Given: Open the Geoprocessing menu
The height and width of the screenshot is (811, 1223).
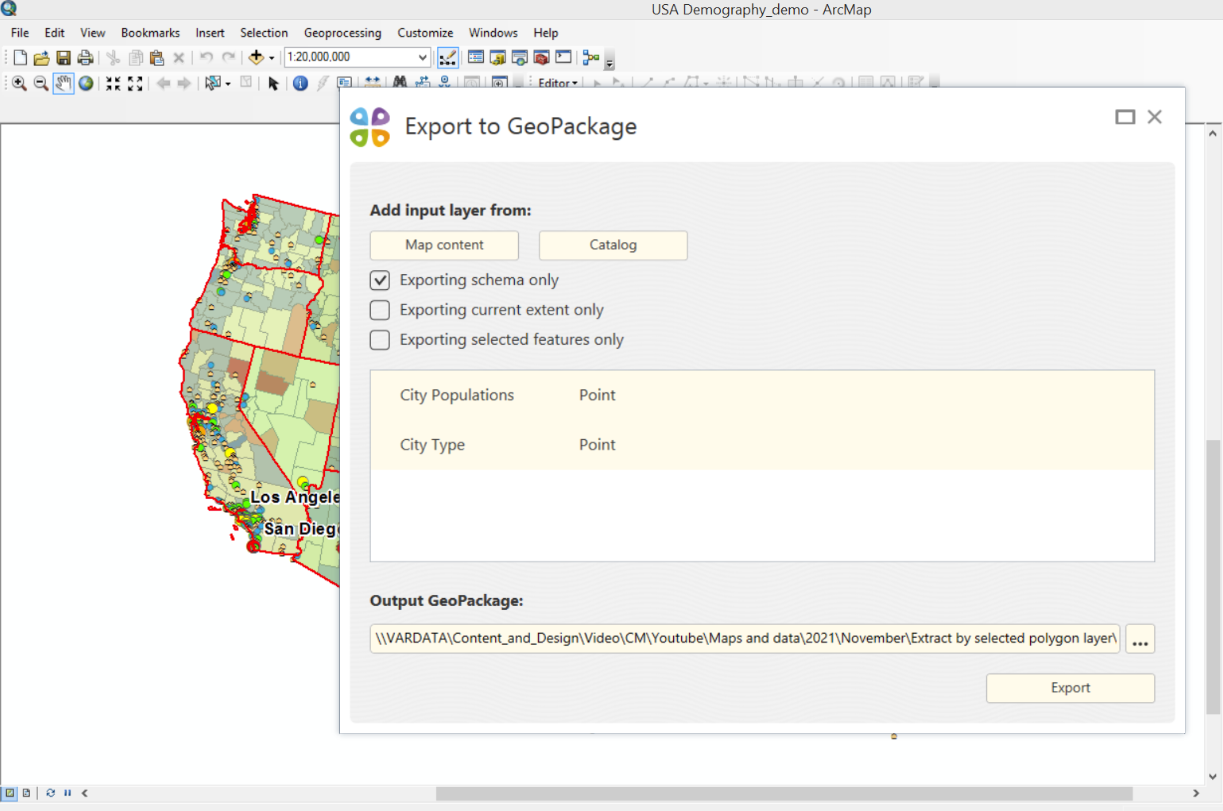Looking at the screenshot, I should pos(342,33).
